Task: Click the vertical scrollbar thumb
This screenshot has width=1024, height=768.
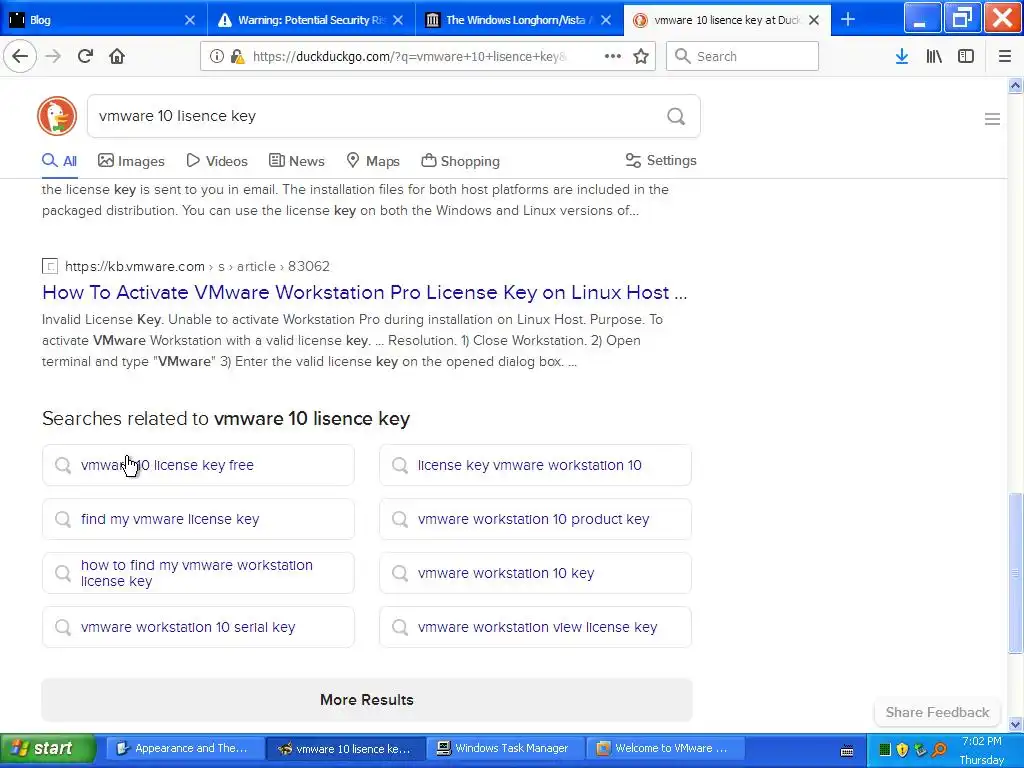Action: click(x=1016, y=572)
